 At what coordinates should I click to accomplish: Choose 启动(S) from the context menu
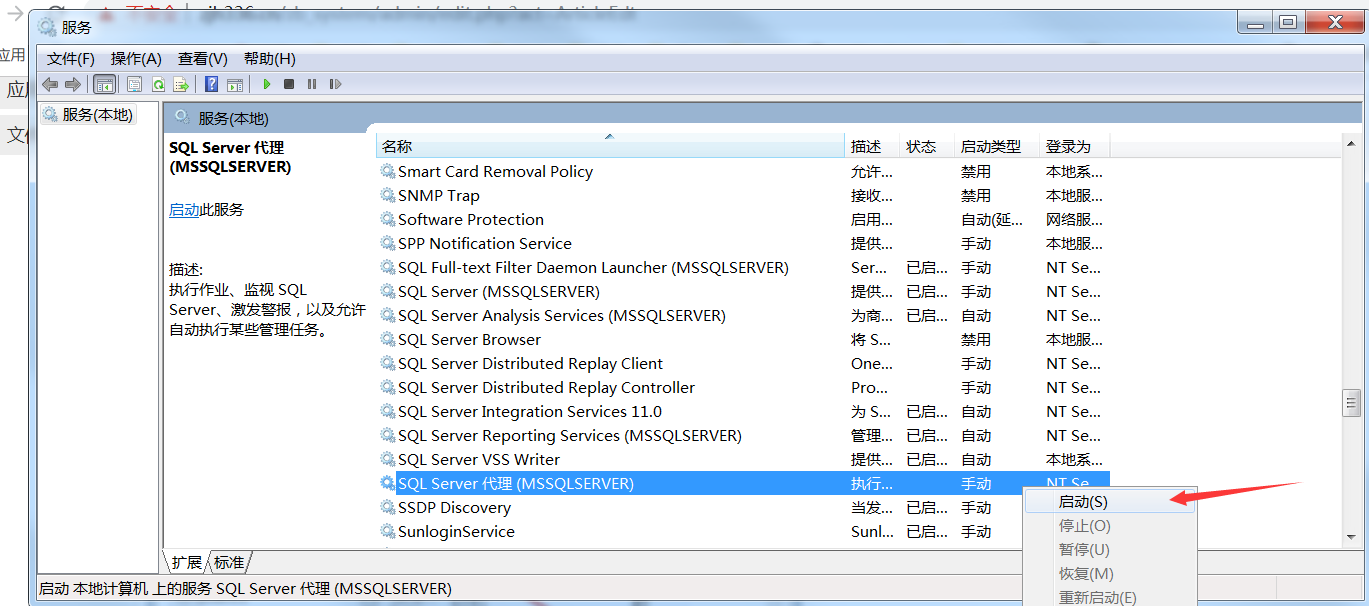1109,502
